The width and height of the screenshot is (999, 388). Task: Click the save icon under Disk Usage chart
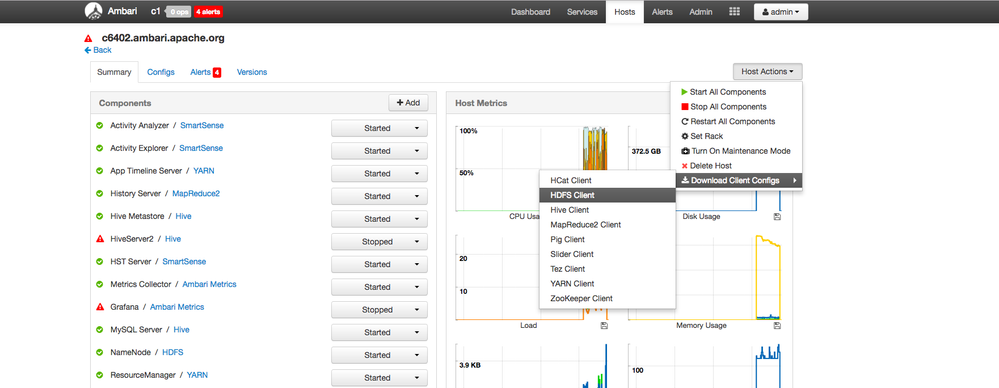777,217
